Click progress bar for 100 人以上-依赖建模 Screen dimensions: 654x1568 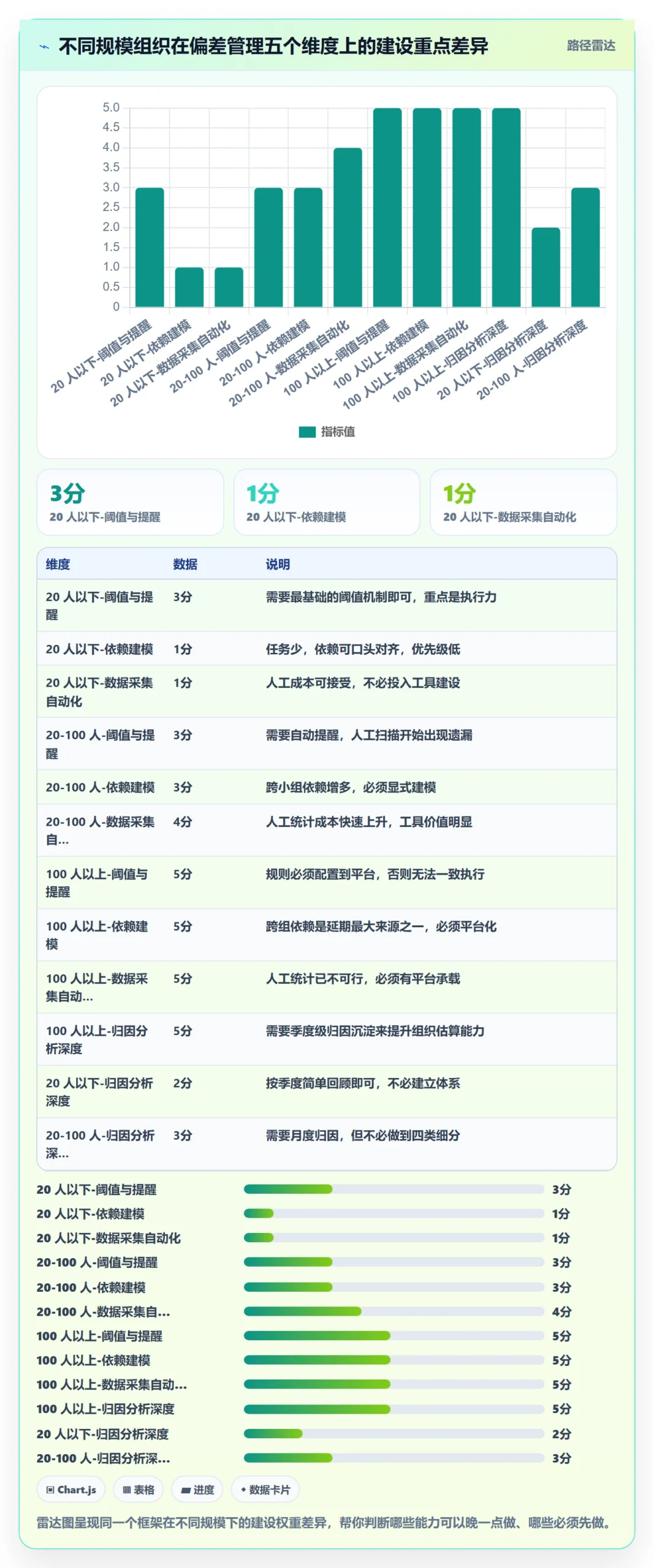click(x=394, y=1360)
